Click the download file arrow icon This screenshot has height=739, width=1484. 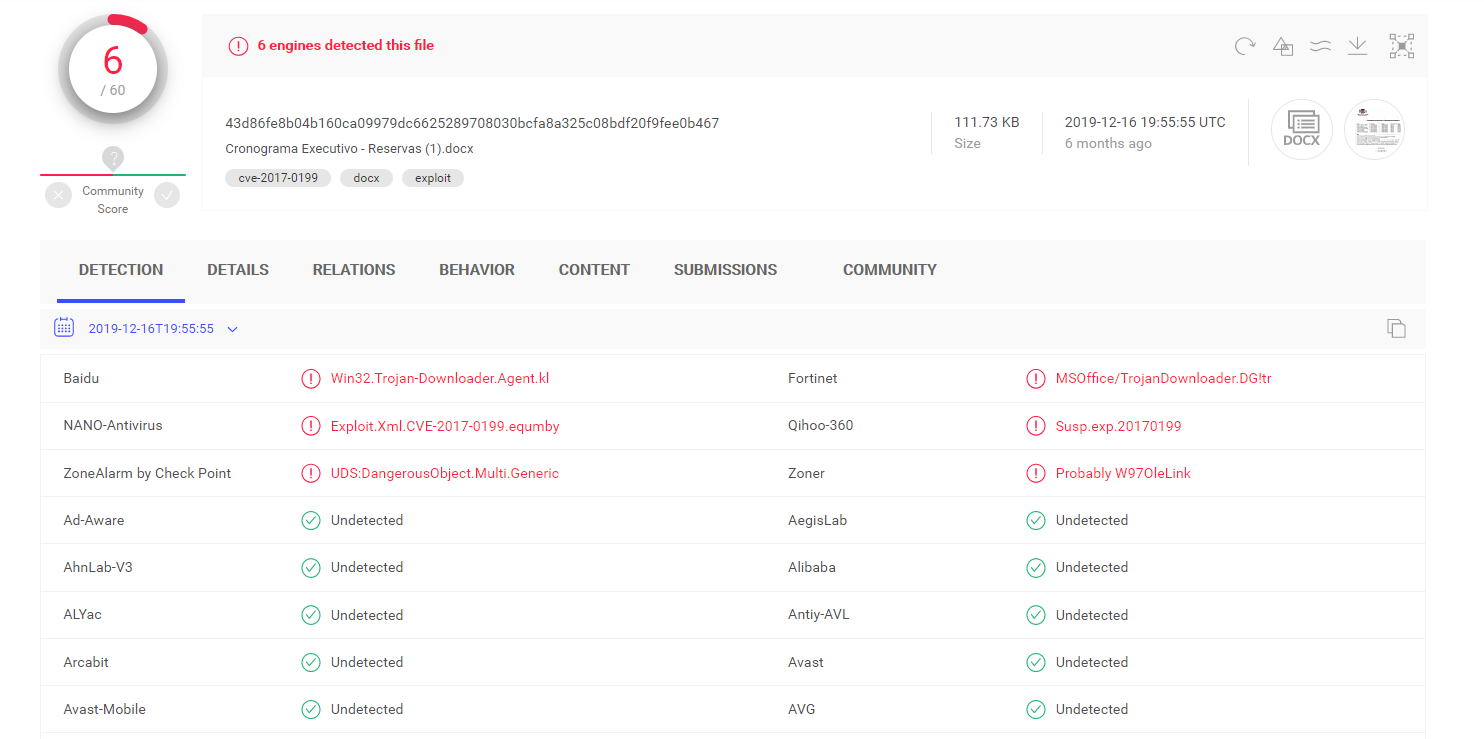pyautogui.click(x=1357, y=46)
